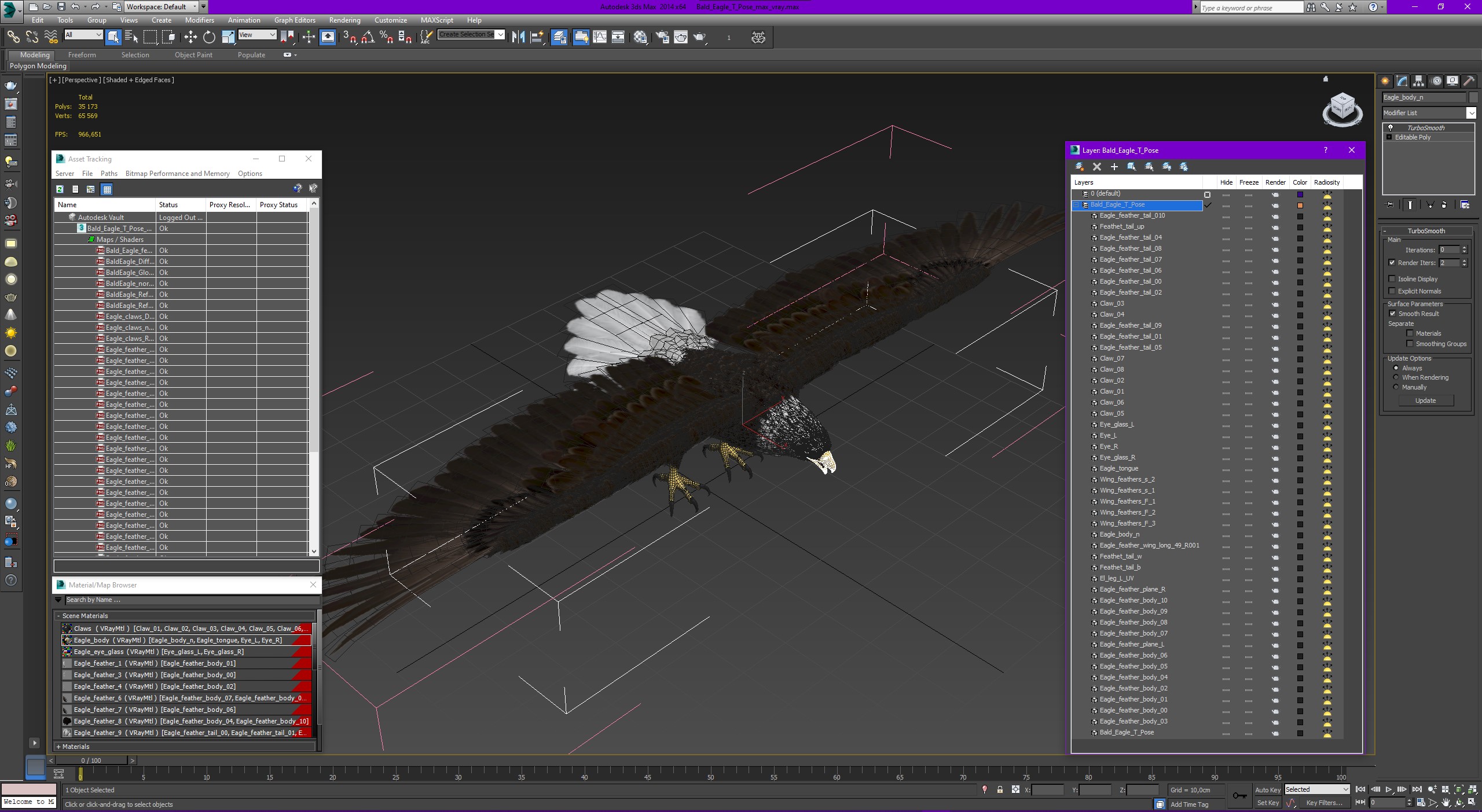Viewport: 1482px width, 812px height.
Task: Click the ViewCube navigation widget
Action: click(x=1342, y=109)
